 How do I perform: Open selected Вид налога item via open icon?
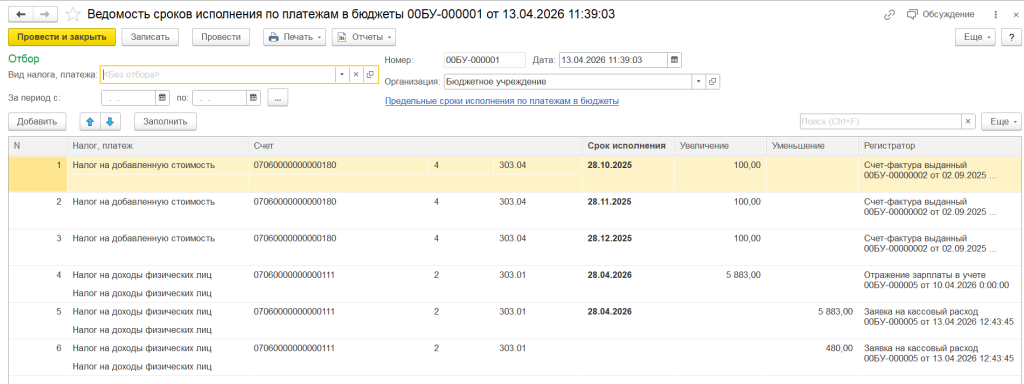pyautogui.click(x=370, y=75)
